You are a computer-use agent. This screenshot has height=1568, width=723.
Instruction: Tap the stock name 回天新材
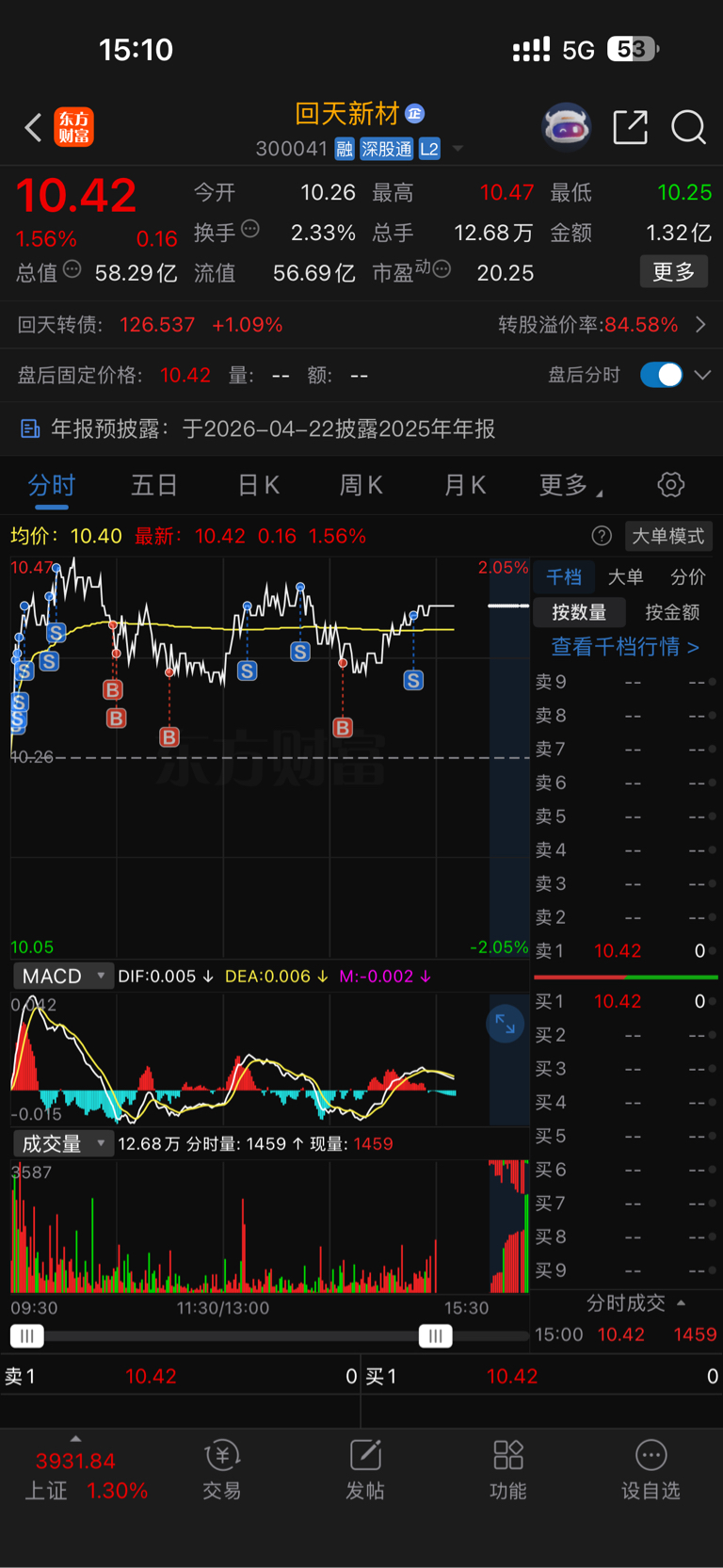coord(347,114)
